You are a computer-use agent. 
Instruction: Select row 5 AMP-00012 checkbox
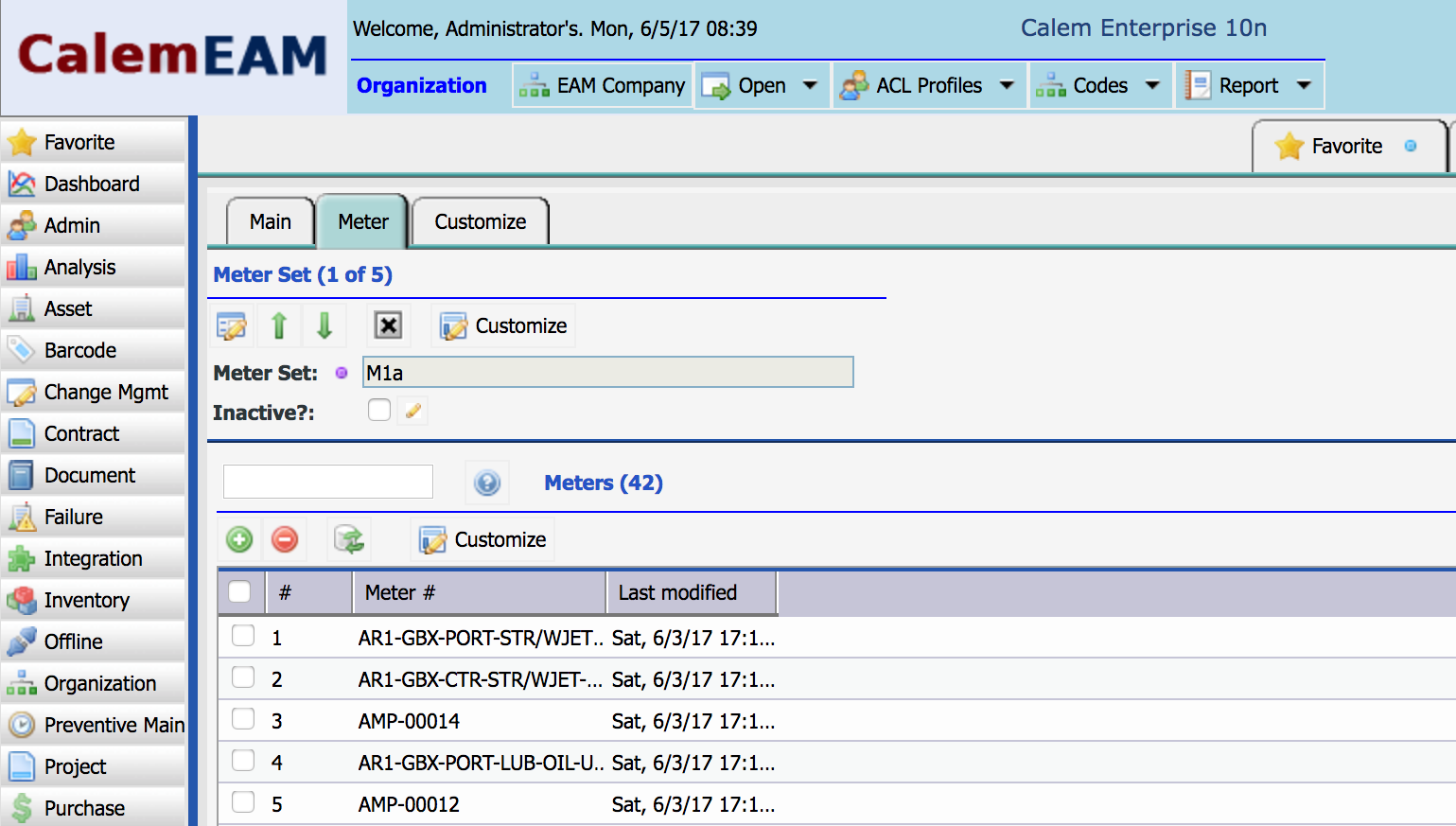pos(243,801)
